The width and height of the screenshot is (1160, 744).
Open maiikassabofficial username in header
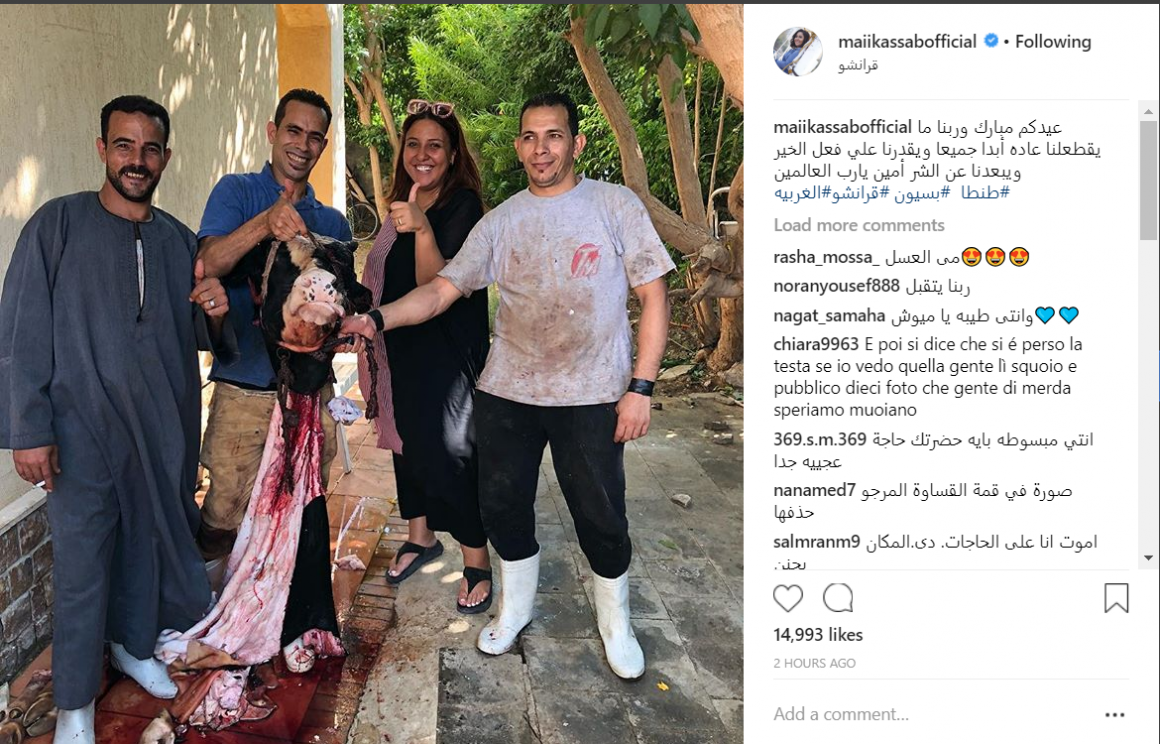click(907, 41)
